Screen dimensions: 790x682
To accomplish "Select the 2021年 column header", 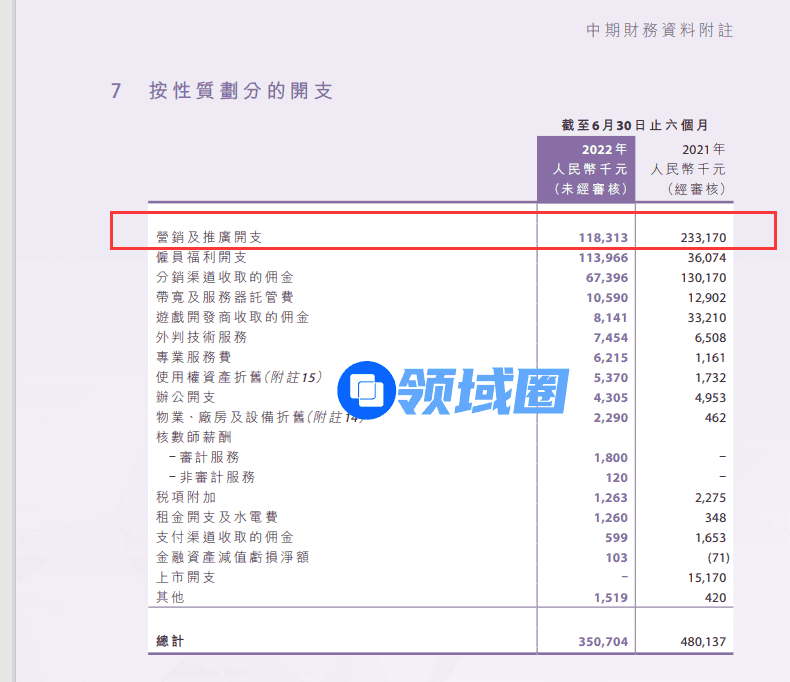I will (688, 169).
